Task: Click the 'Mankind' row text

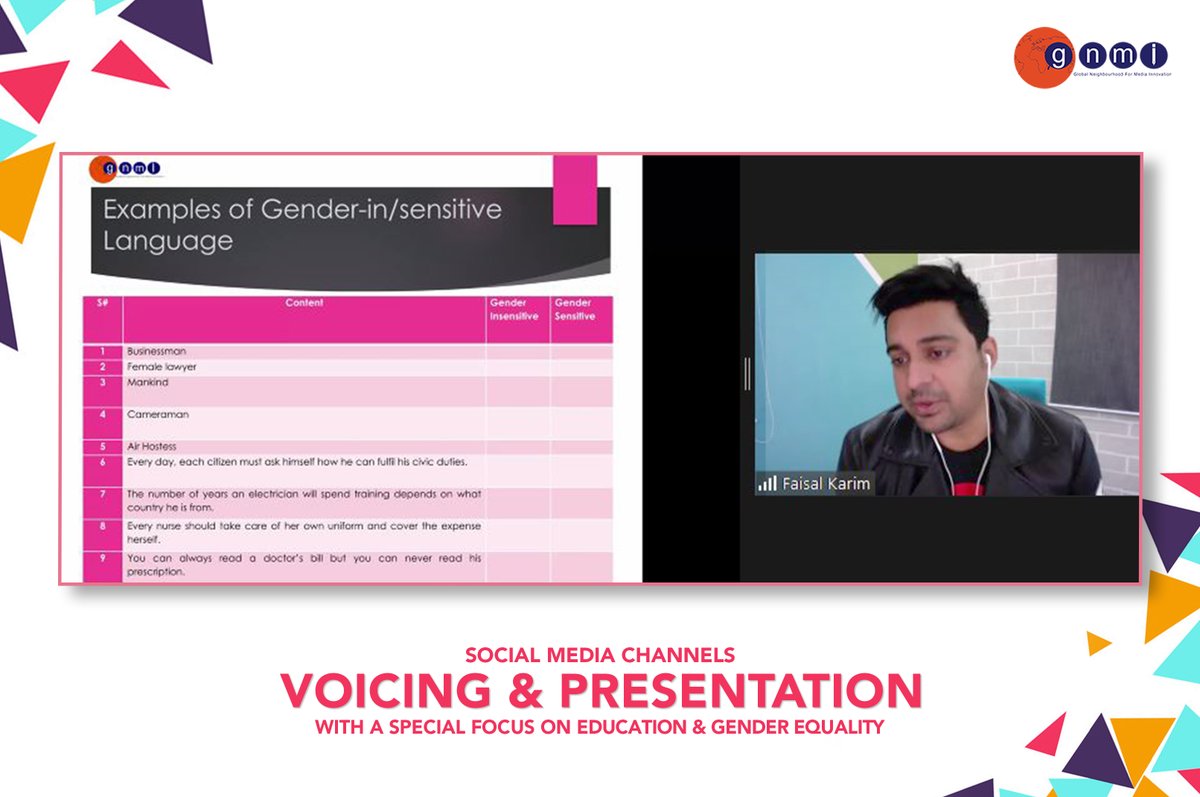Action: (146, 382)
